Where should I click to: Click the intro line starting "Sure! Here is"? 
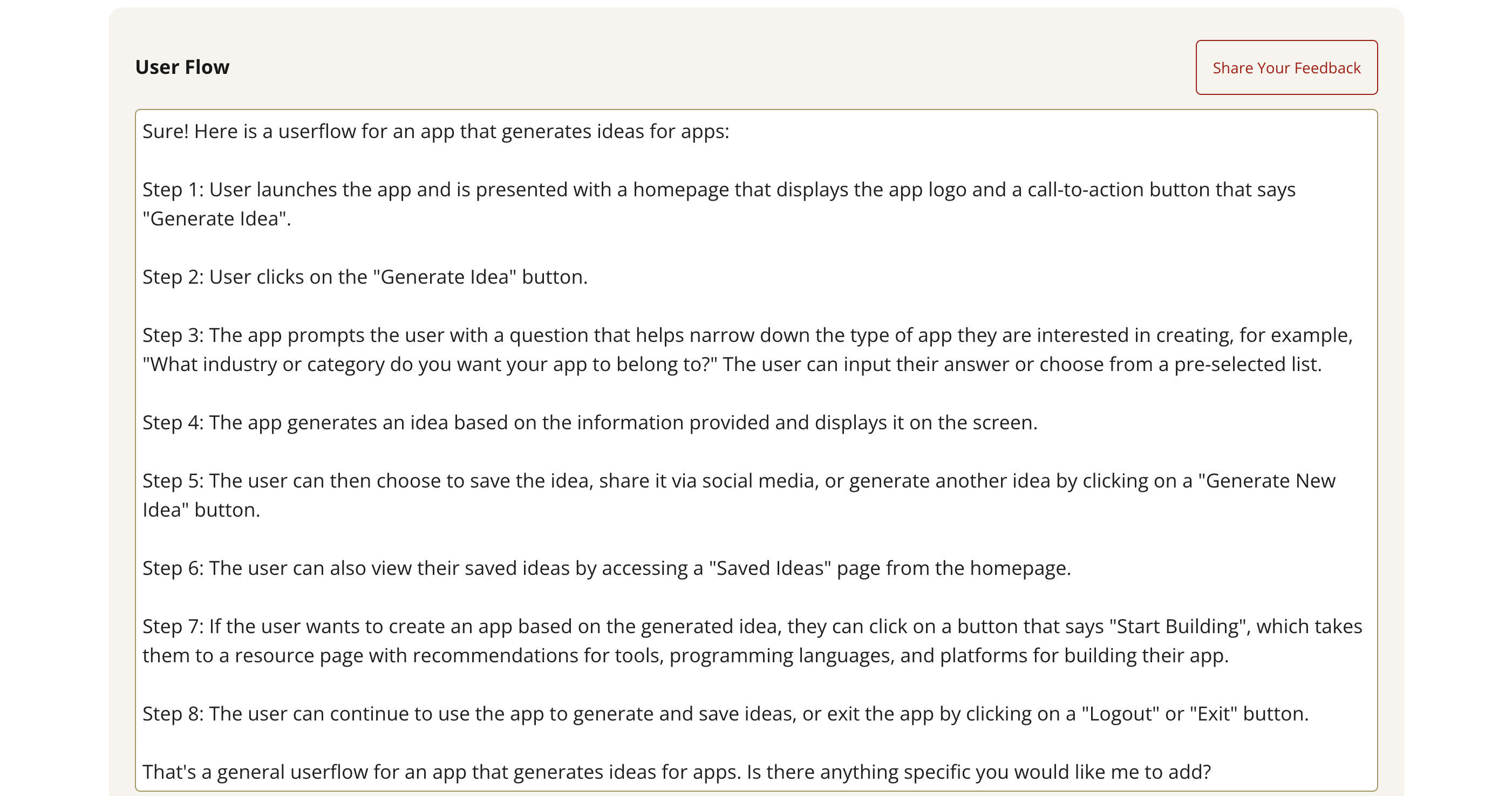(435, 132)
